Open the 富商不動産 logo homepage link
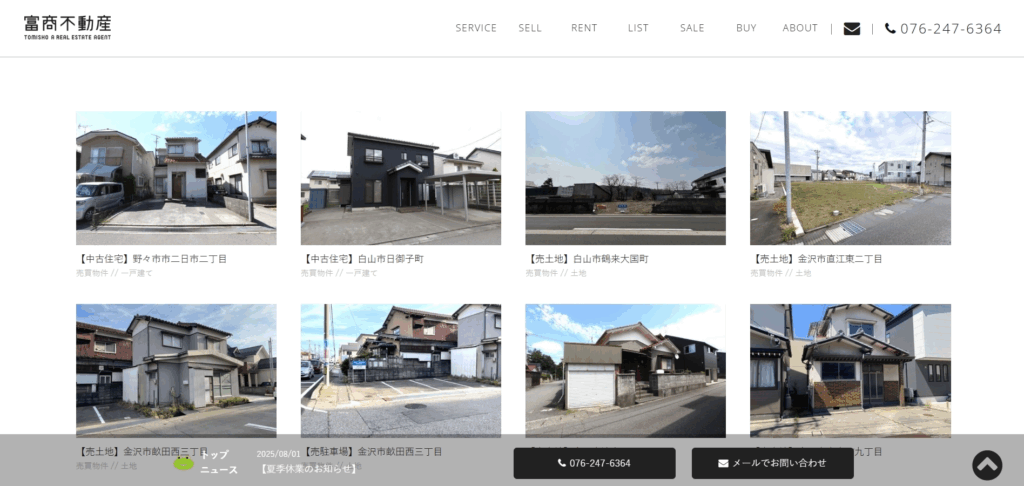Viewport: 1024px width, 486px height. (68, 27)
